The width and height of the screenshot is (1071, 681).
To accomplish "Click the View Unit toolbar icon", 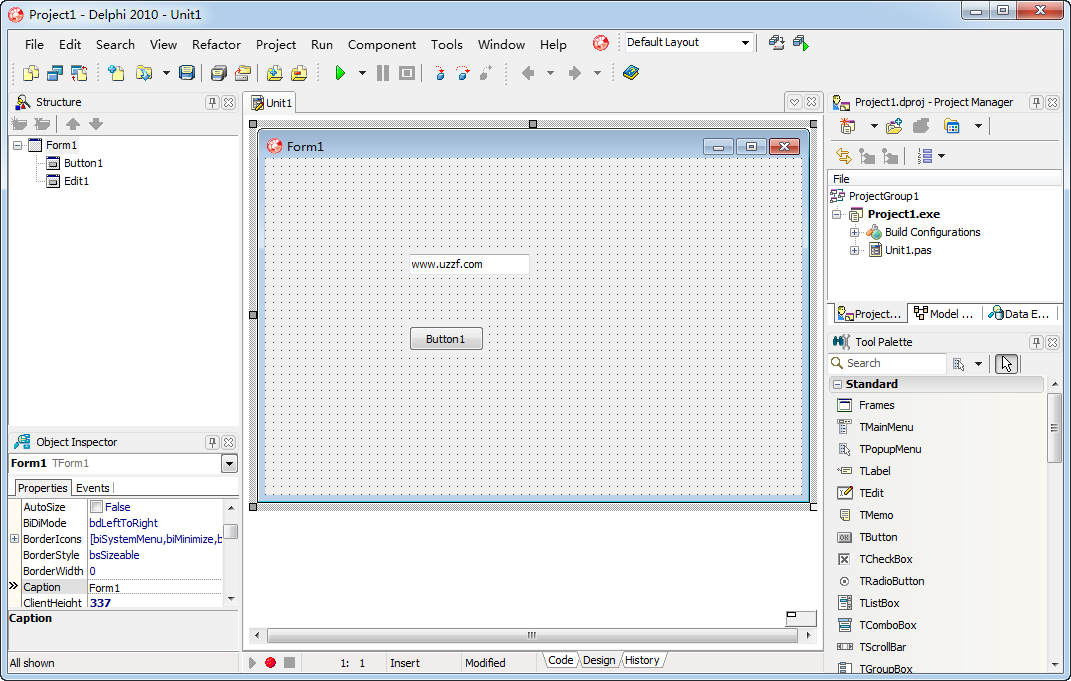I will tap(31, 73).
